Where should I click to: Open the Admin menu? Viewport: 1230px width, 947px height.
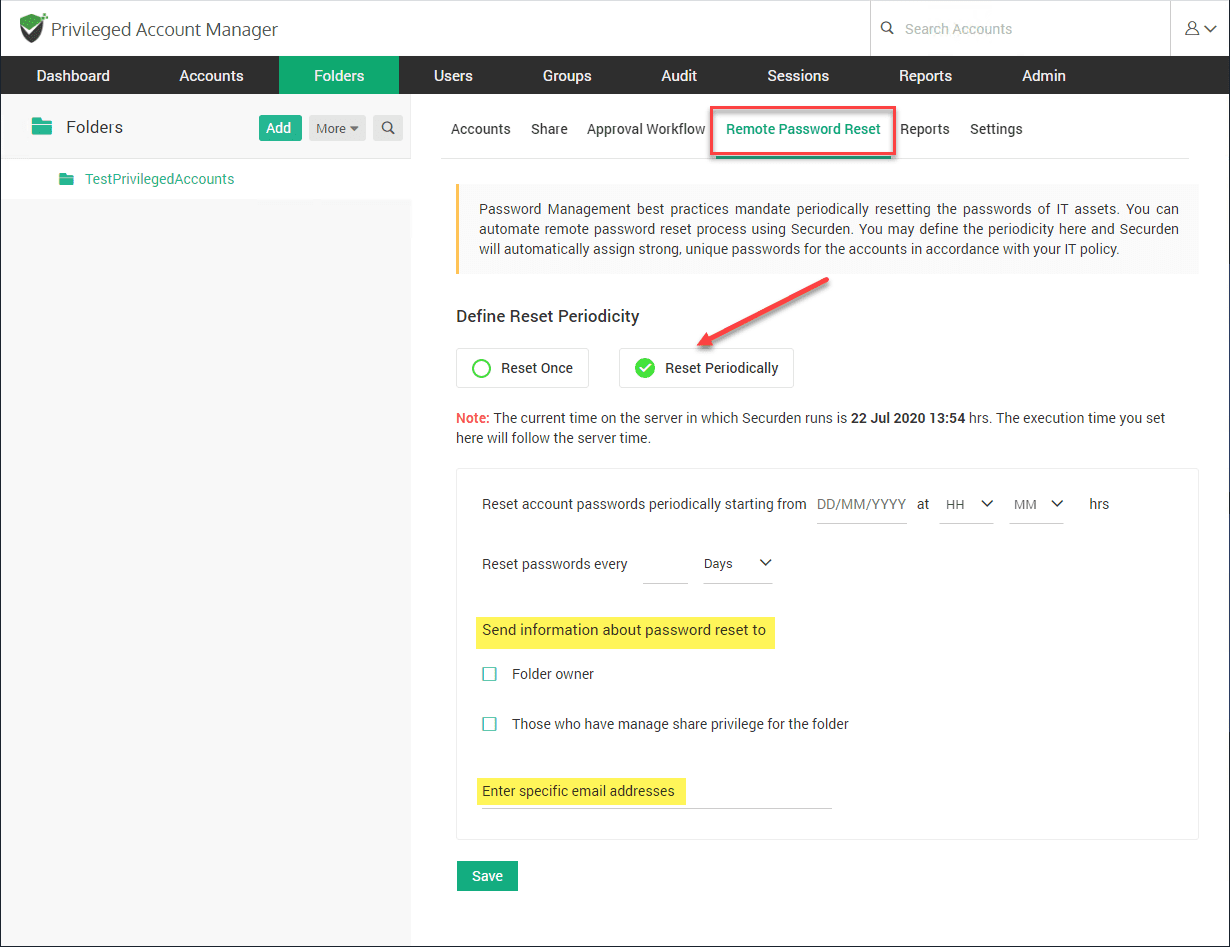tap(1044, 76)
